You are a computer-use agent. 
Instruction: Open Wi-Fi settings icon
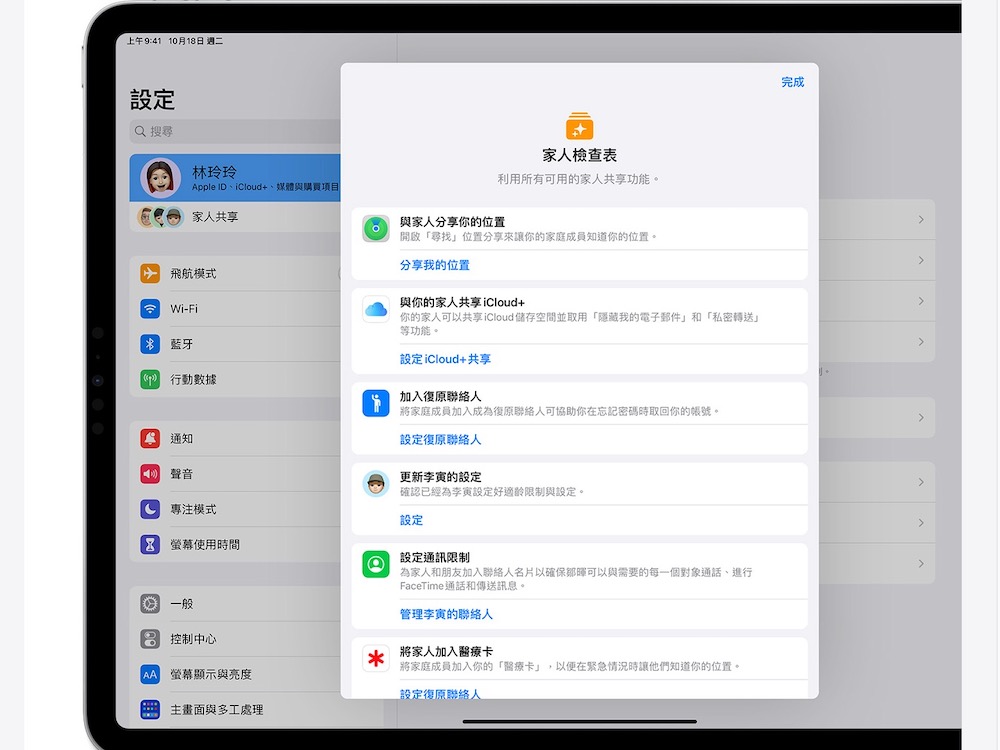pyautogui.click(x=150, y=309)
